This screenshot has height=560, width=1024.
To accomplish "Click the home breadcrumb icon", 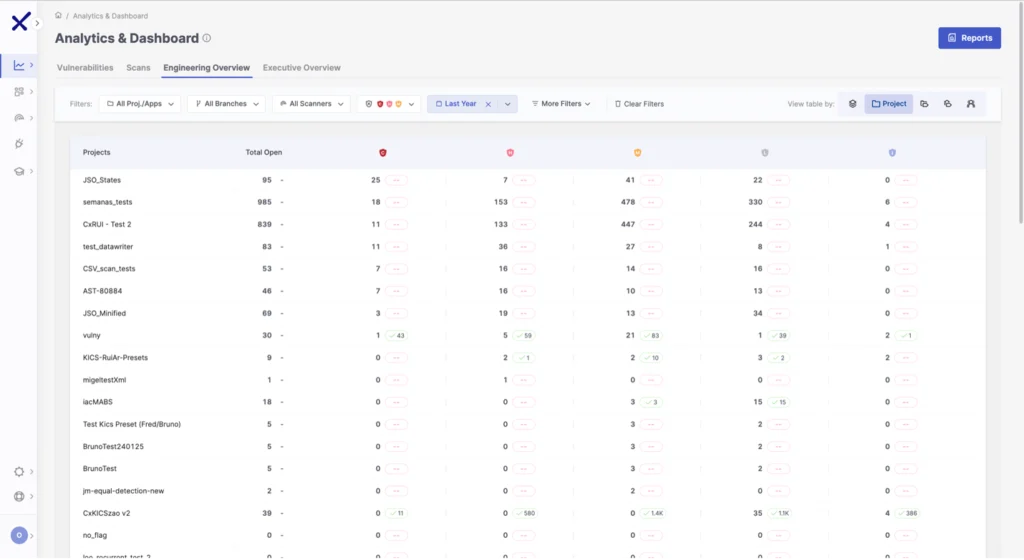I will pos(59,16).
